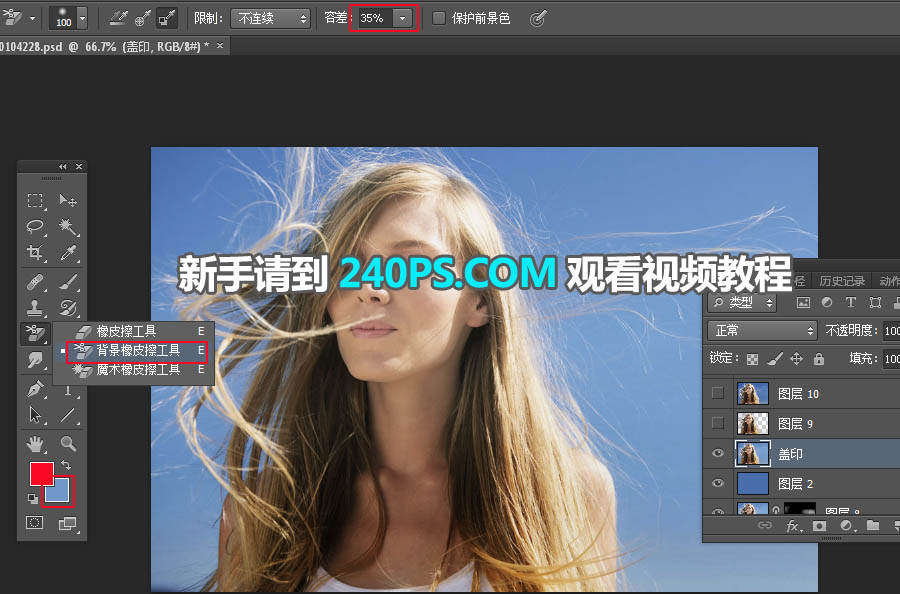Choose background swatch sampling option
The image size is (900, 594).
tap(167, 18)
